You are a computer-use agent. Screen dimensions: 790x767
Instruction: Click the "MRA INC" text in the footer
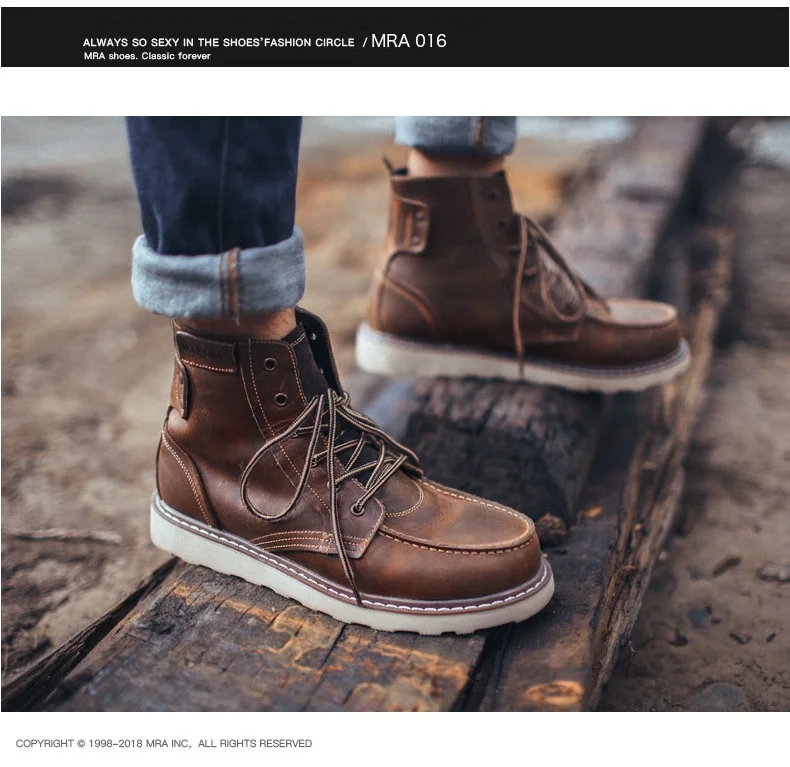click(x=167, y=743)
